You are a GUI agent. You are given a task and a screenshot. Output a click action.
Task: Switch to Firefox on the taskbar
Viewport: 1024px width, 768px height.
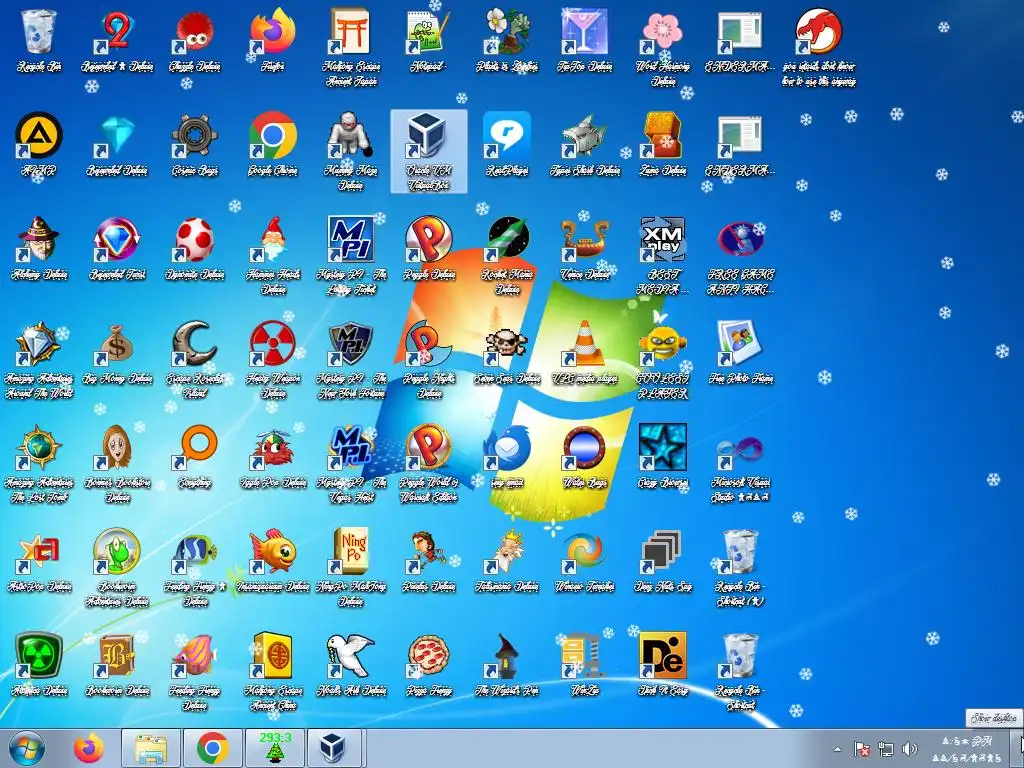[x=89, y=748]
